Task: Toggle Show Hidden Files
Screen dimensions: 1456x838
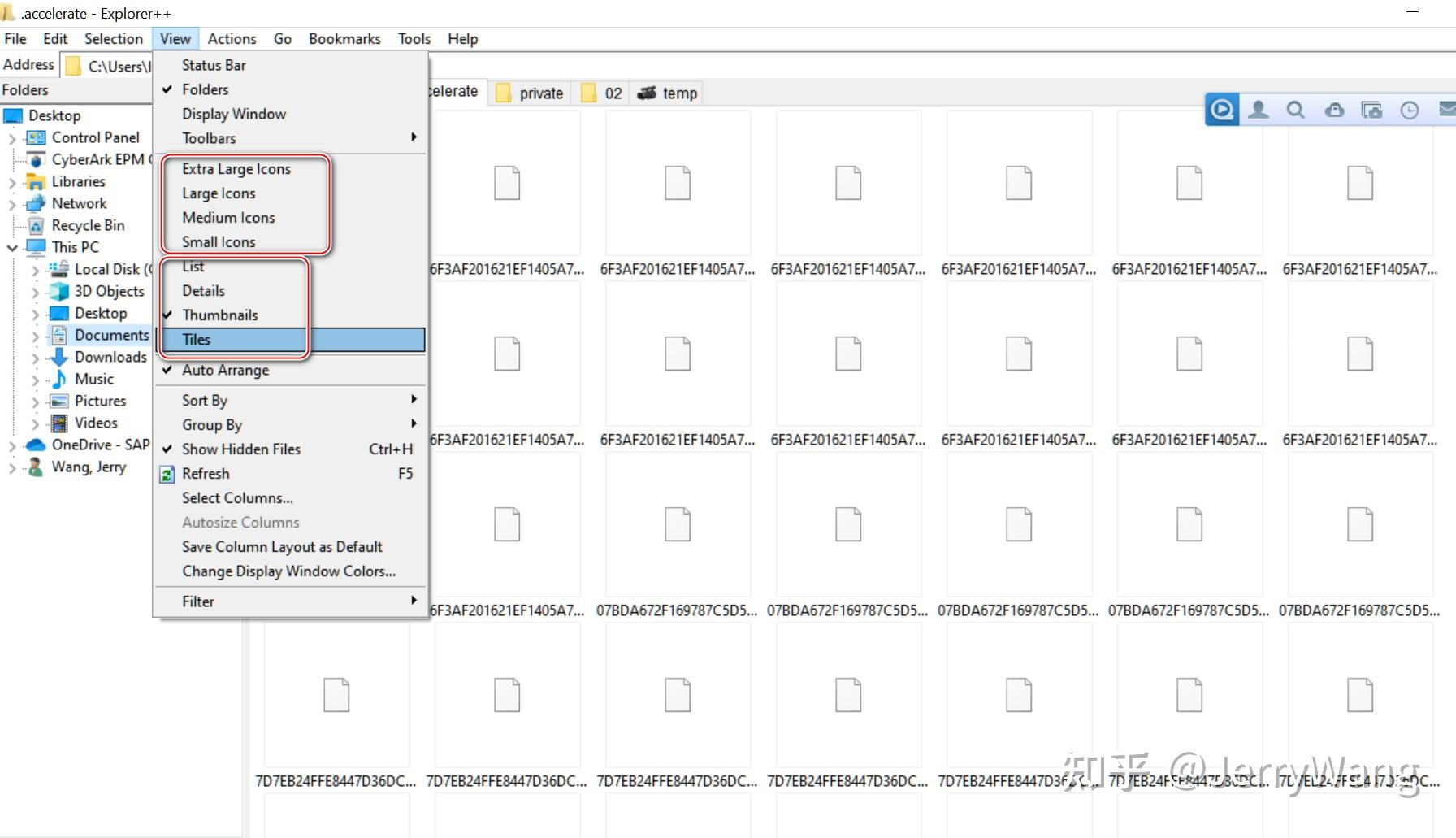Action: pyautogui.click(x=291, y=449)
